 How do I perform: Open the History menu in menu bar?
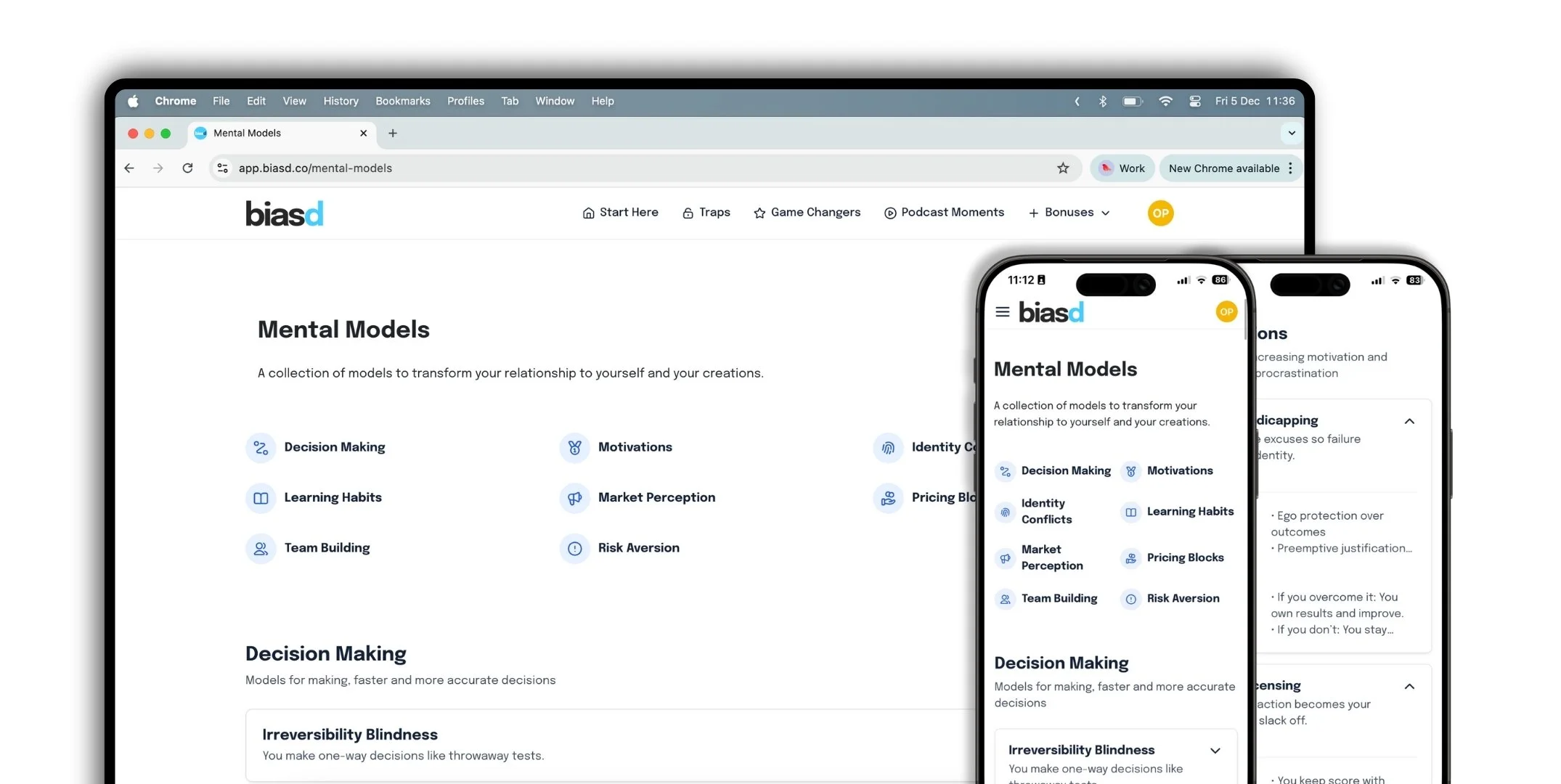(341, 102)
